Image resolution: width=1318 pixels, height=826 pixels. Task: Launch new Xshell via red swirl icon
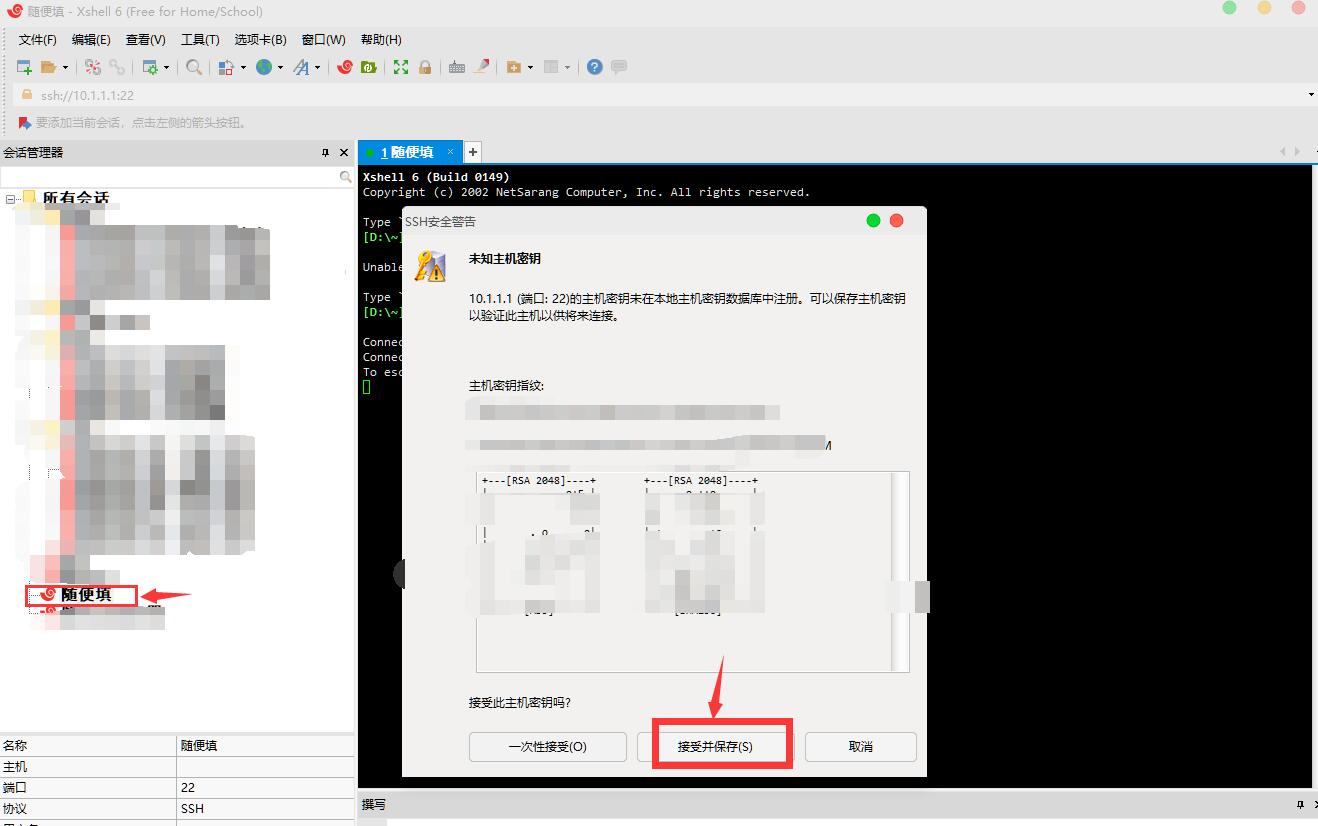[x=345, y=67]
